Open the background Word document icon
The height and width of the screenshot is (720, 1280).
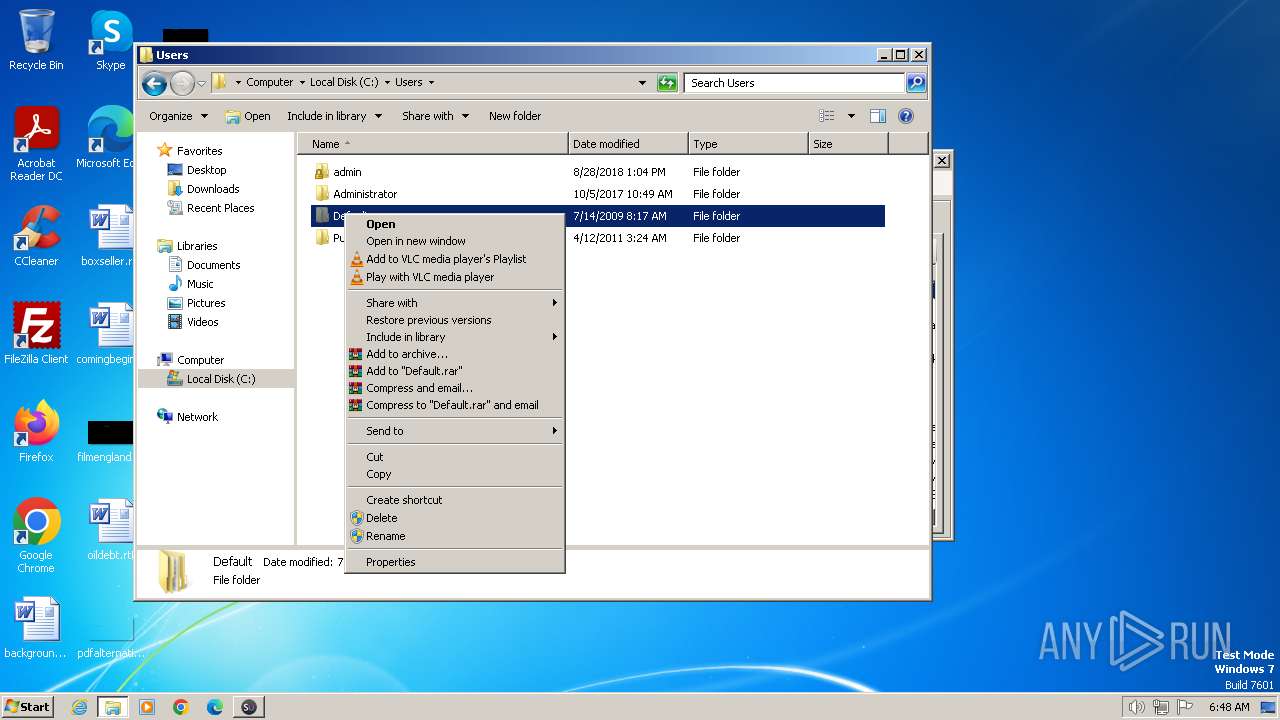click(36, 628)
